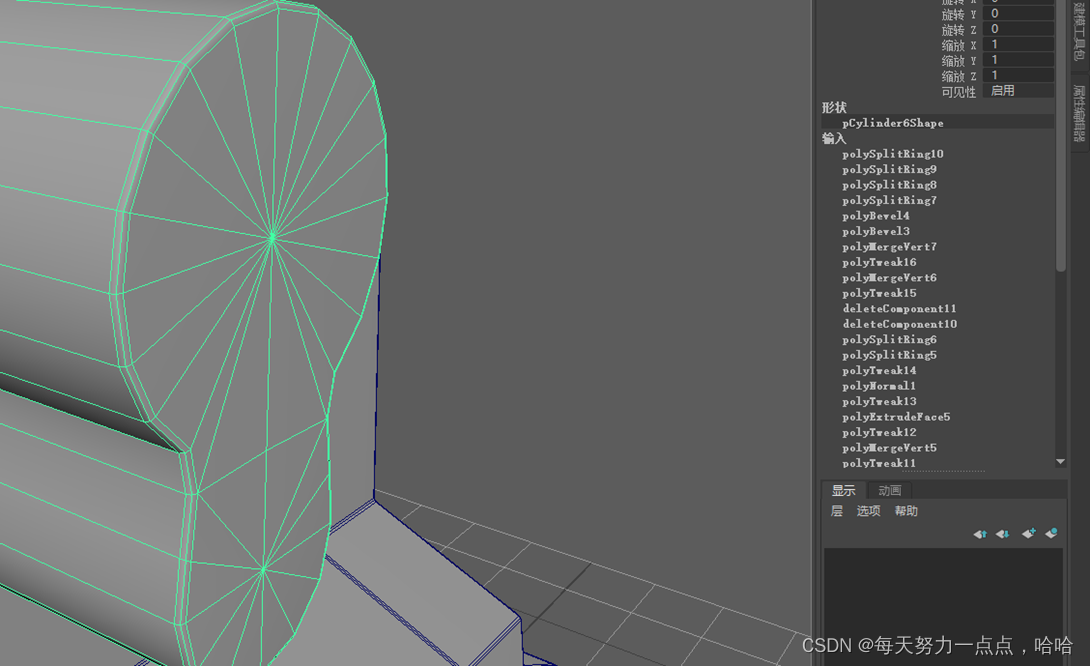Select the polySplitRing10 input node
The height and width of the screenshot is (666, 1090).
(x=892, y=154)
